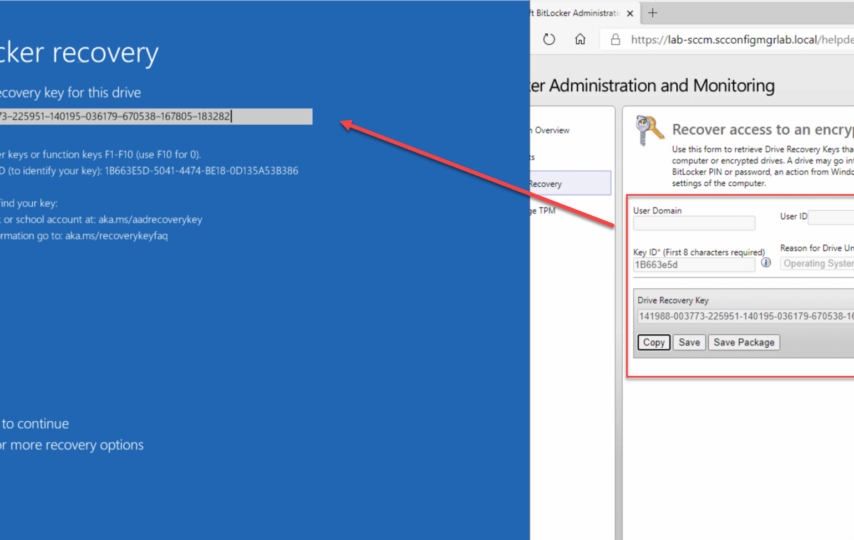Screen dimensions: 854x540
Task: Click the info icon beside Key ID
Action: 766,263
